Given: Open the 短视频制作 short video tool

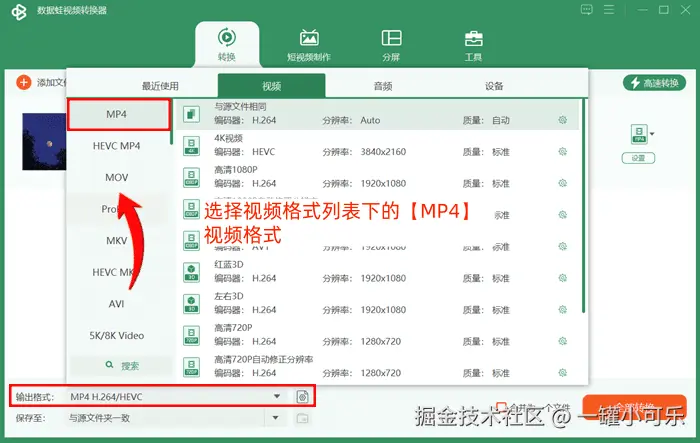Looking at the screenshot, I should tap(309, 45).
